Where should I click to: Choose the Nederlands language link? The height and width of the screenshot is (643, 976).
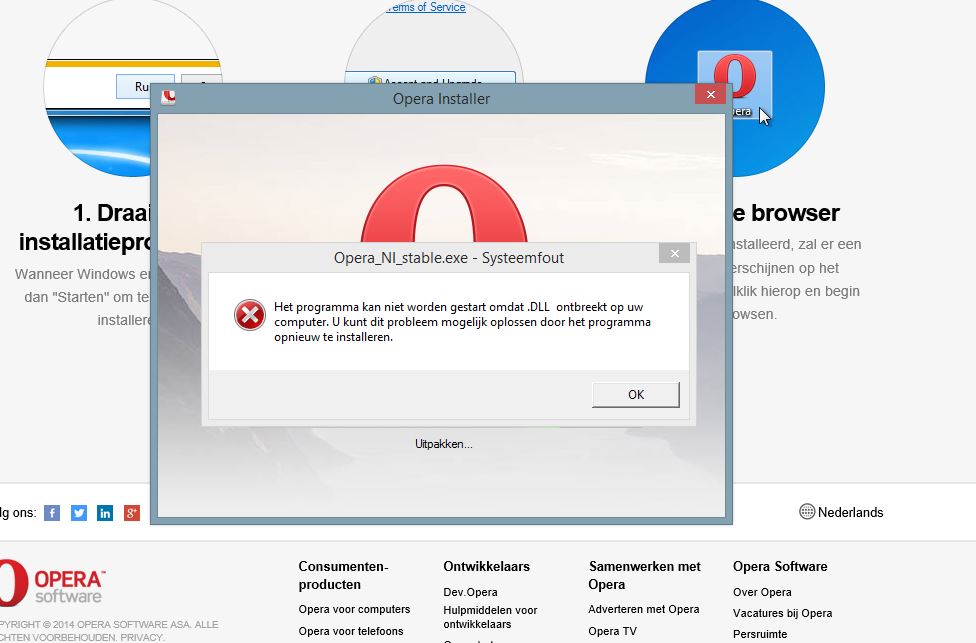[850, 512]
